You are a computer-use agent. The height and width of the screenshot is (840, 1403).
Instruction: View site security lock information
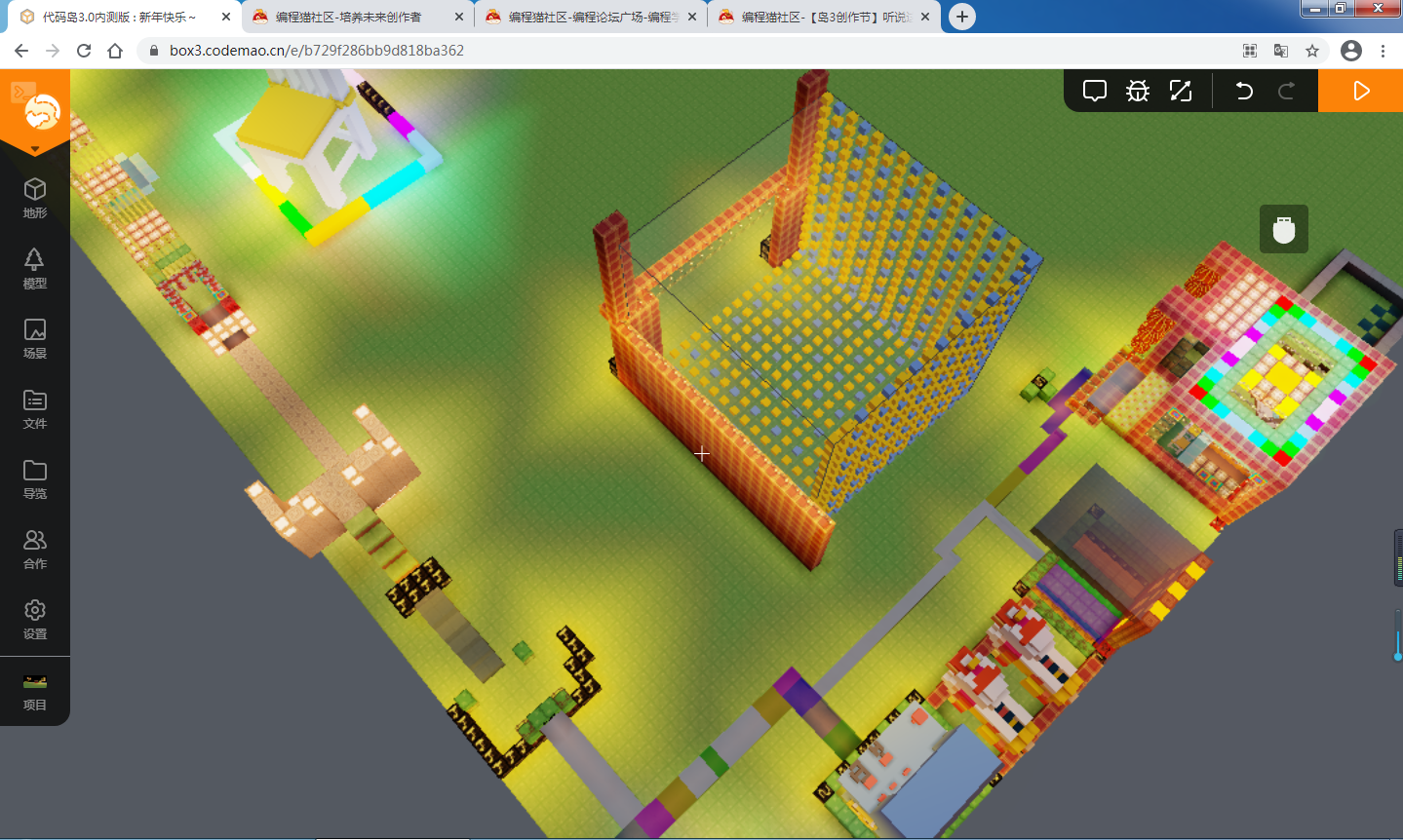pyautogui.click(x=153, y=51)
